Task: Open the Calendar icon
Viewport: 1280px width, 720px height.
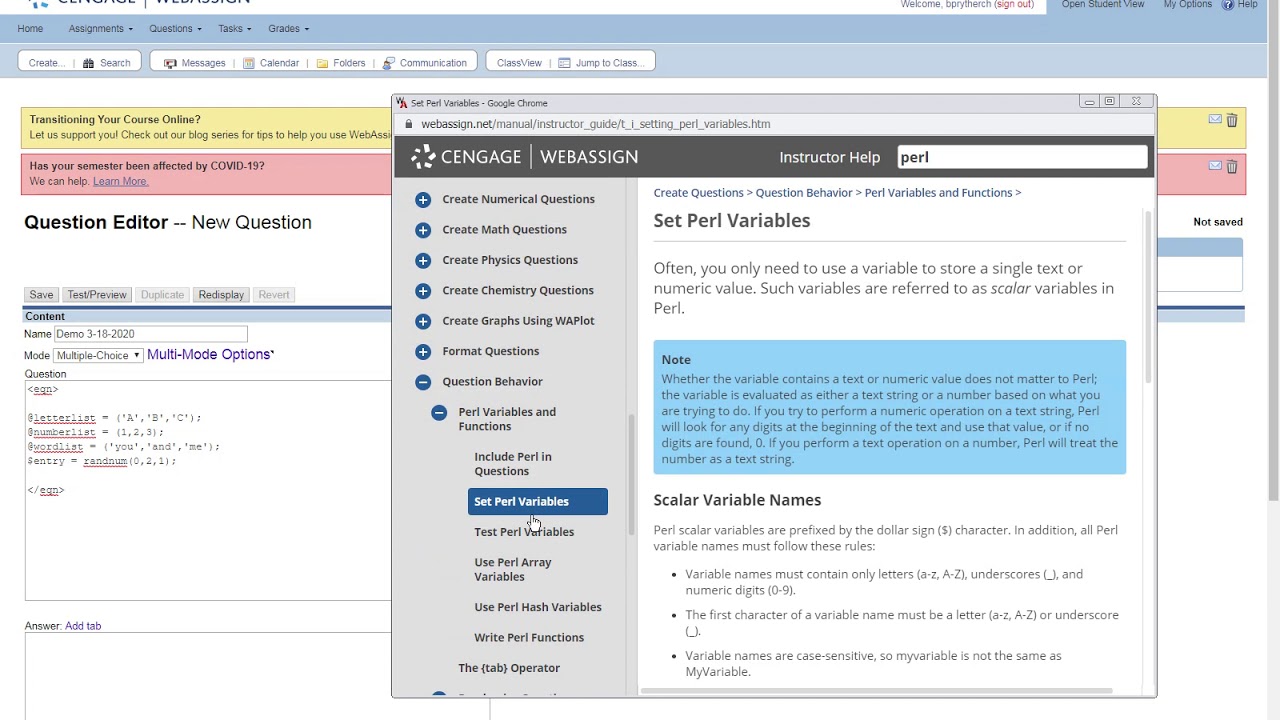Action: [248, 63]
